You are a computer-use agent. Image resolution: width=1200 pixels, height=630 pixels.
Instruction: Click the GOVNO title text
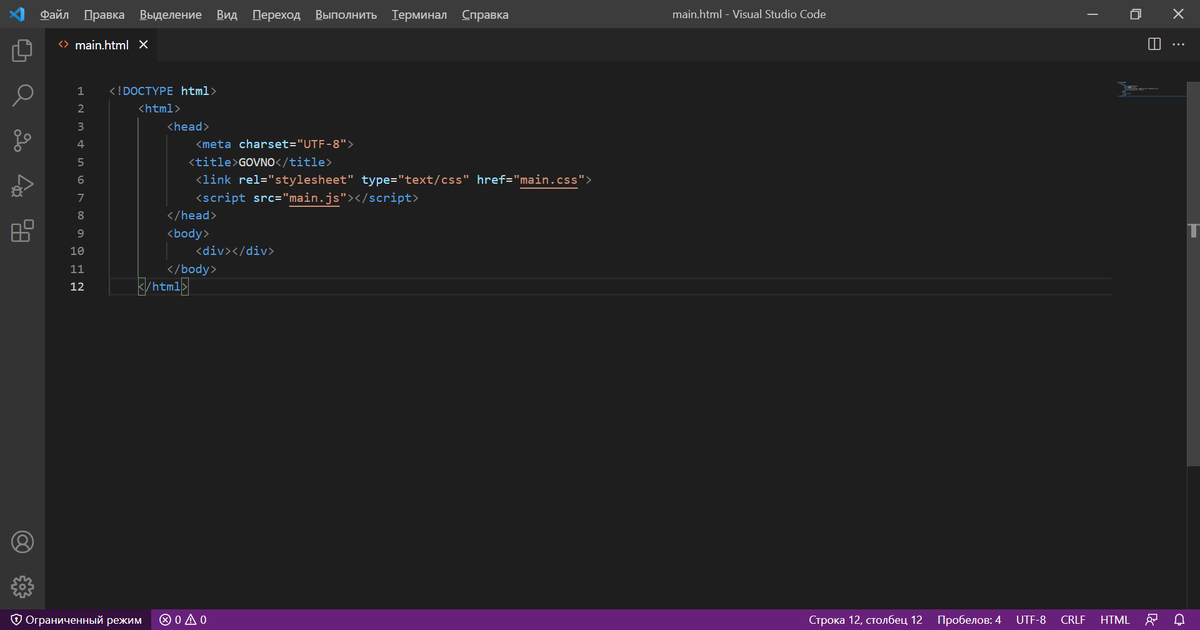click(256, 162)
